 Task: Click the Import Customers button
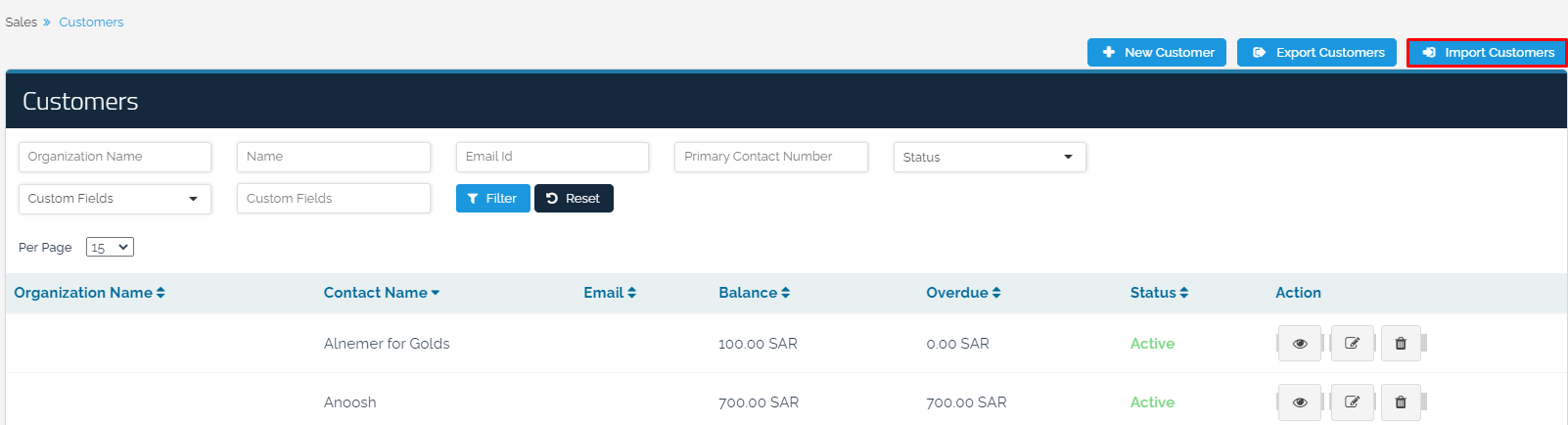[1487, 53]
